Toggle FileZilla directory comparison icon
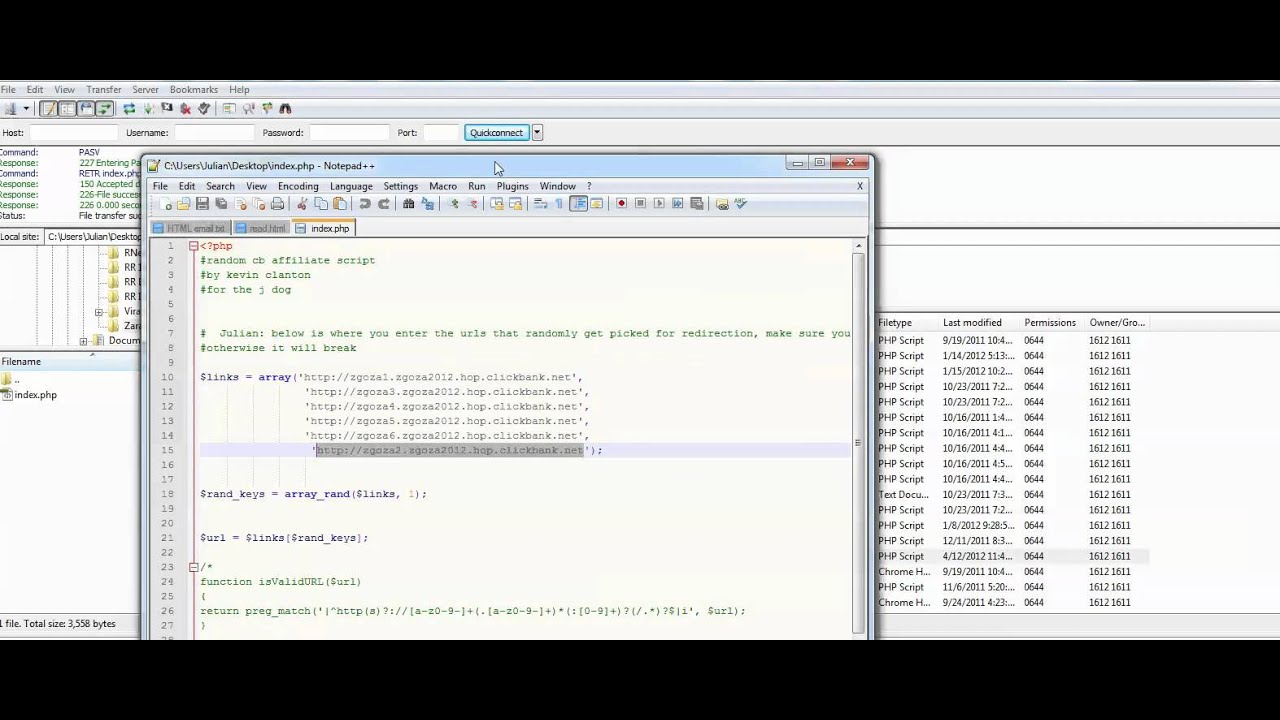Image resolution: width=1280 pixels, height=720 pixels. (248, 108)
